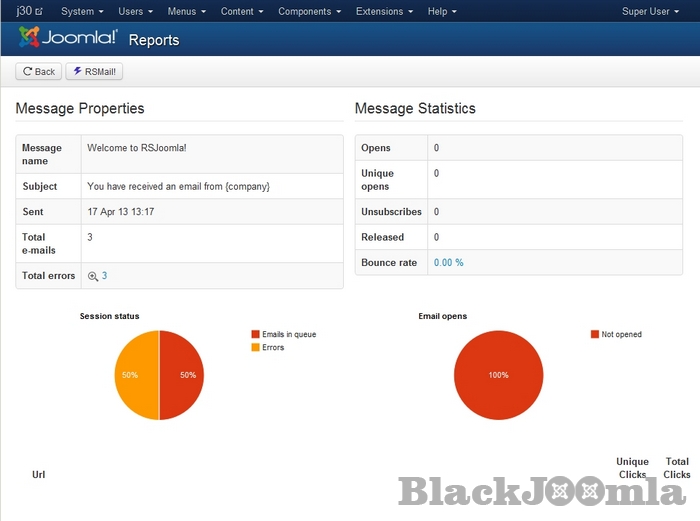Click the Email opens pie chart
Image resolution: width=700 pixels, height=521 pixels.
point(498,375)
